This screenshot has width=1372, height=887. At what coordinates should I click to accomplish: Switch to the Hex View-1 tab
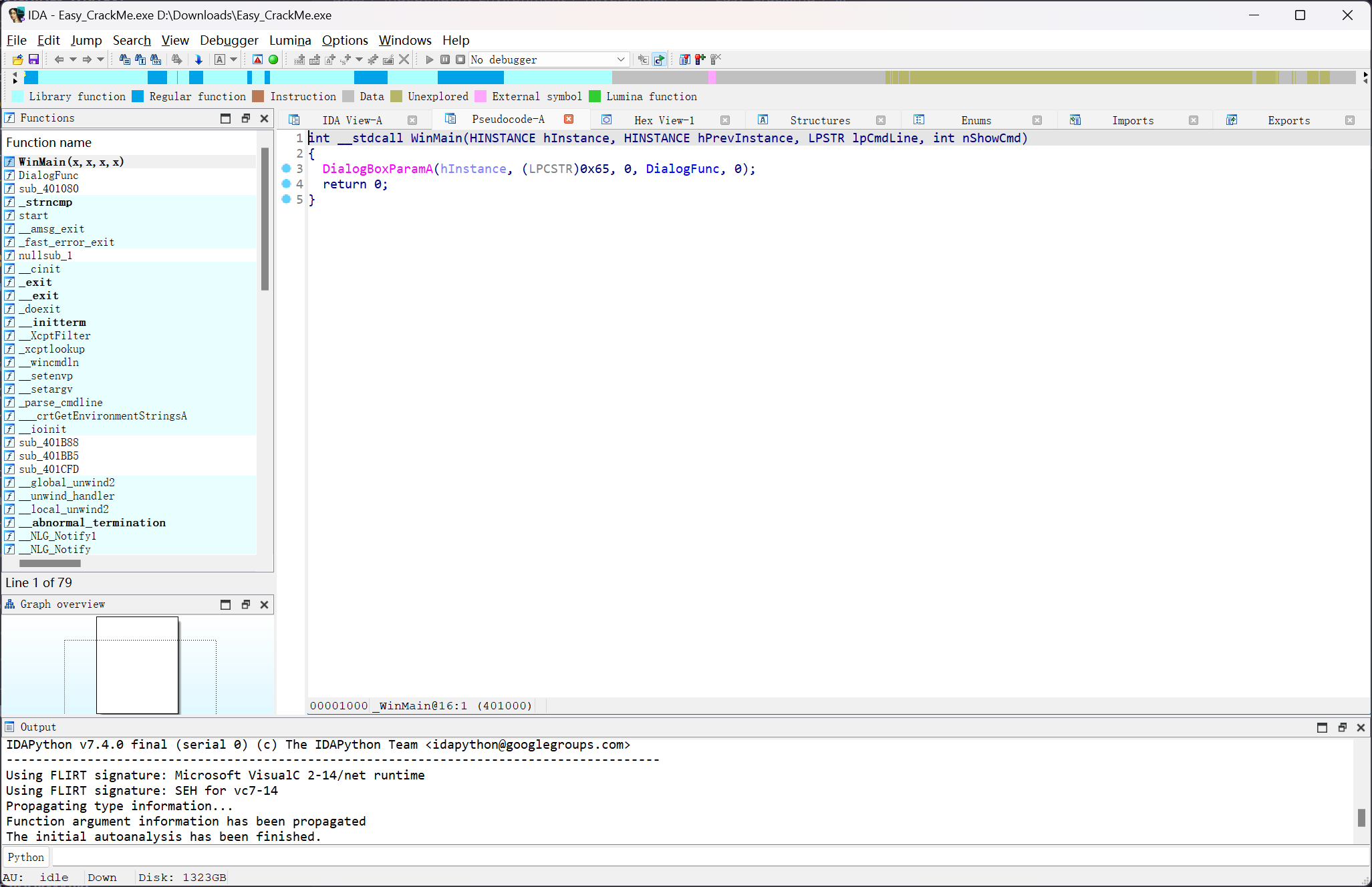[664, 120]
